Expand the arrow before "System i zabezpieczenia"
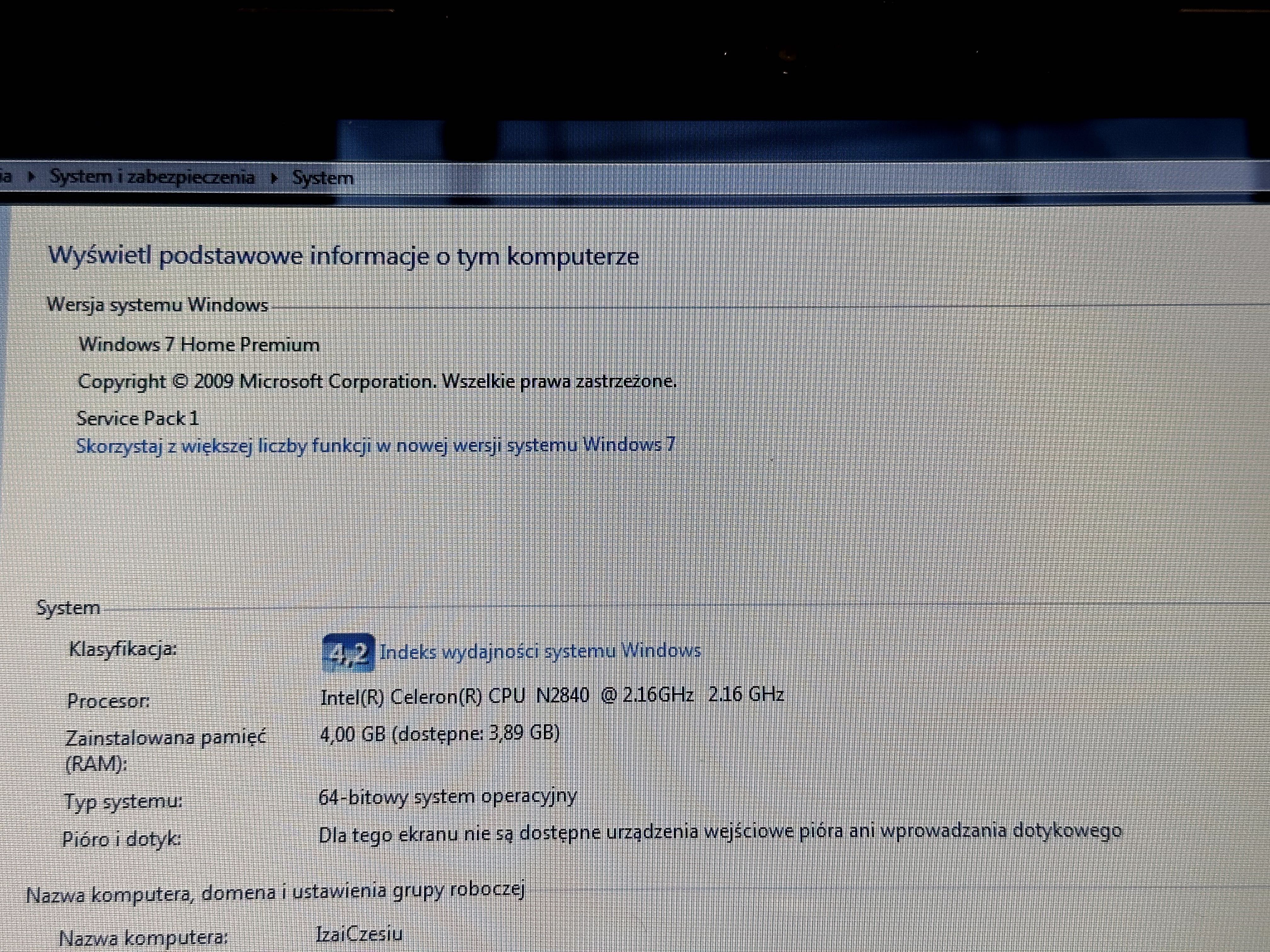This screenshot has width=1270, height=952. pyautogui.click(x=31, y=177)
